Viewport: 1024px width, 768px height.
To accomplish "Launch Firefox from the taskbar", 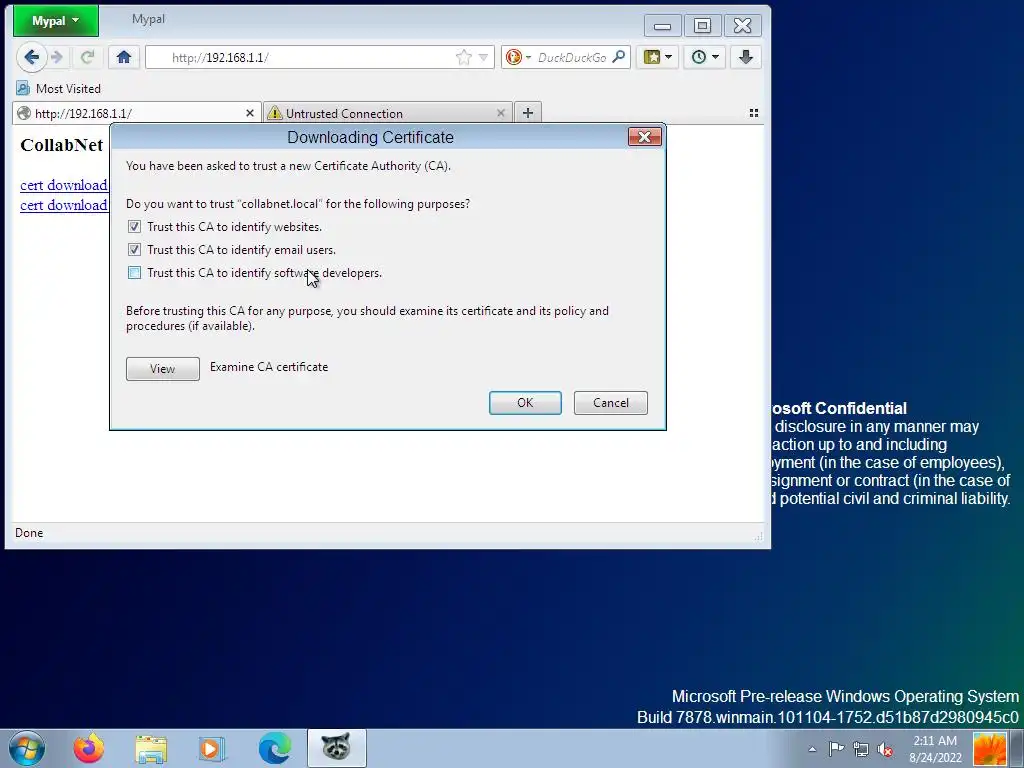I will (x=88, y=748).
